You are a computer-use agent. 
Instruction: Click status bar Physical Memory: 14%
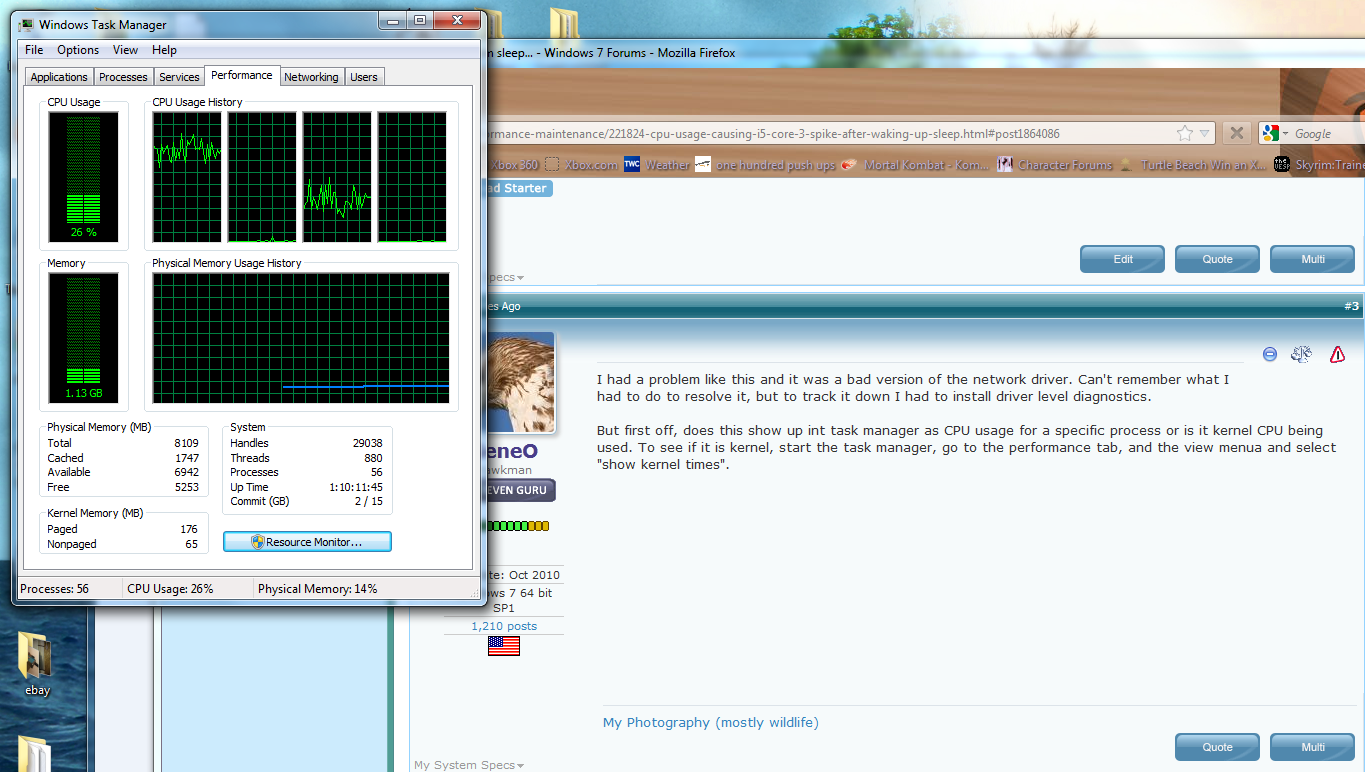point(318,589)
